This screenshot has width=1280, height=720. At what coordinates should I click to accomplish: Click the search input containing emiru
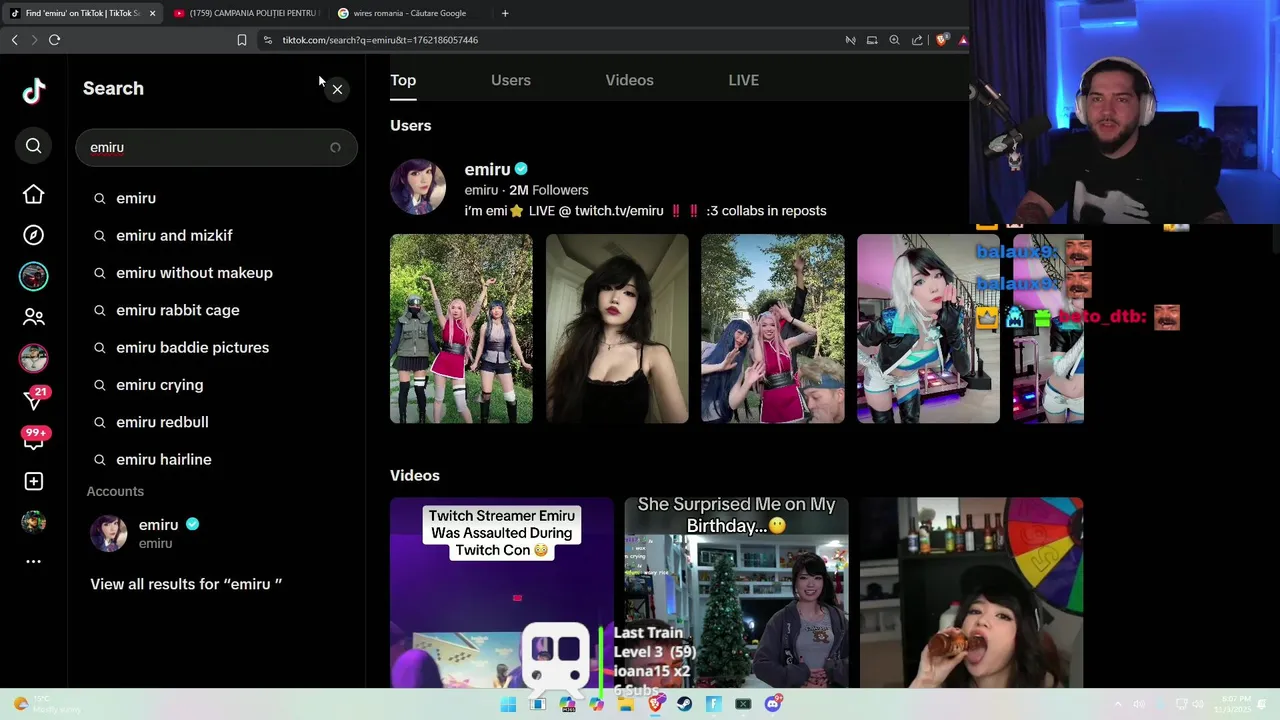pos(216,148)
